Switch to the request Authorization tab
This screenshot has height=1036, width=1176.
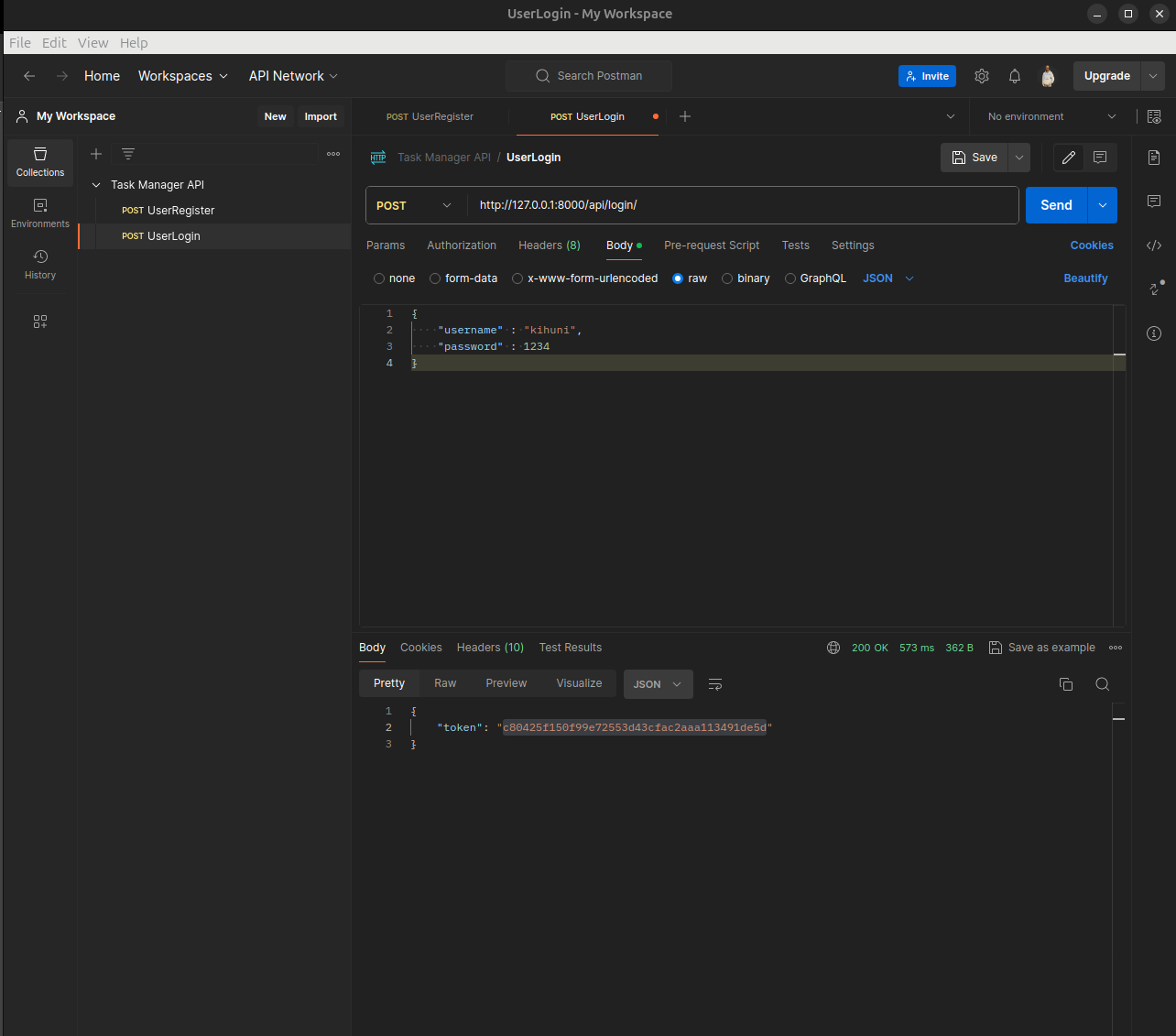[462, 245]
